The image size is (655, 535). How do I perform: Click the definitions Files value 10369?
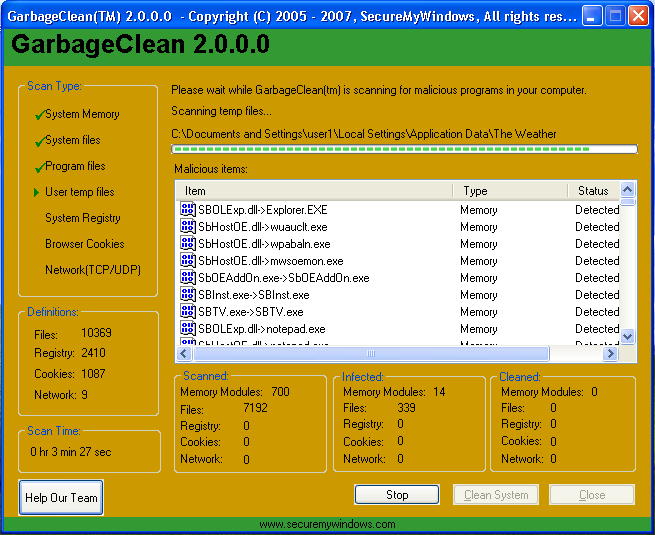click(96, 333)
